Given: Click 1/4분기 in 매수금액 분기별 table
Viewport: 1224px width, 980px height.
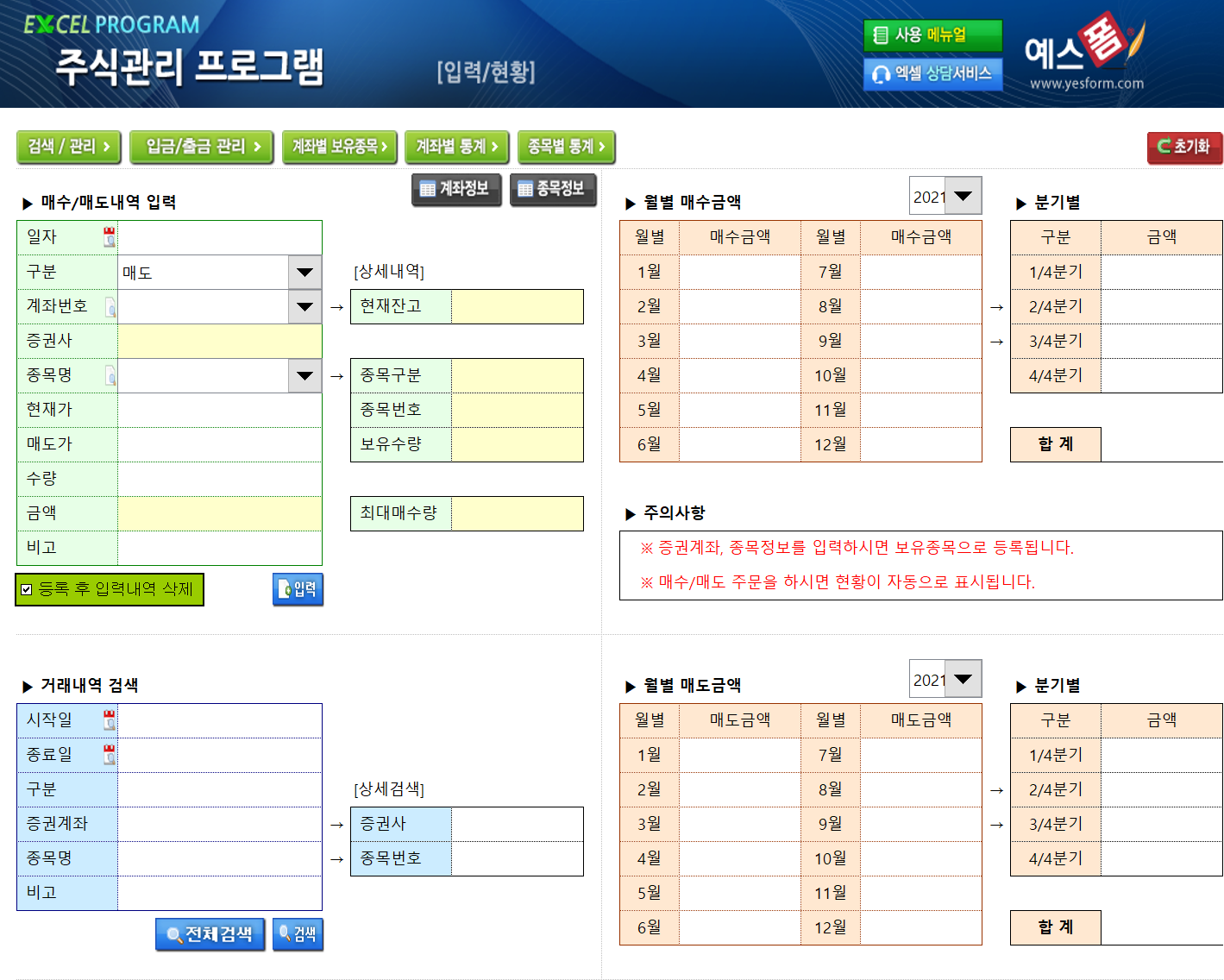Looking at the screenshot, I should [x=1056, y=272].
